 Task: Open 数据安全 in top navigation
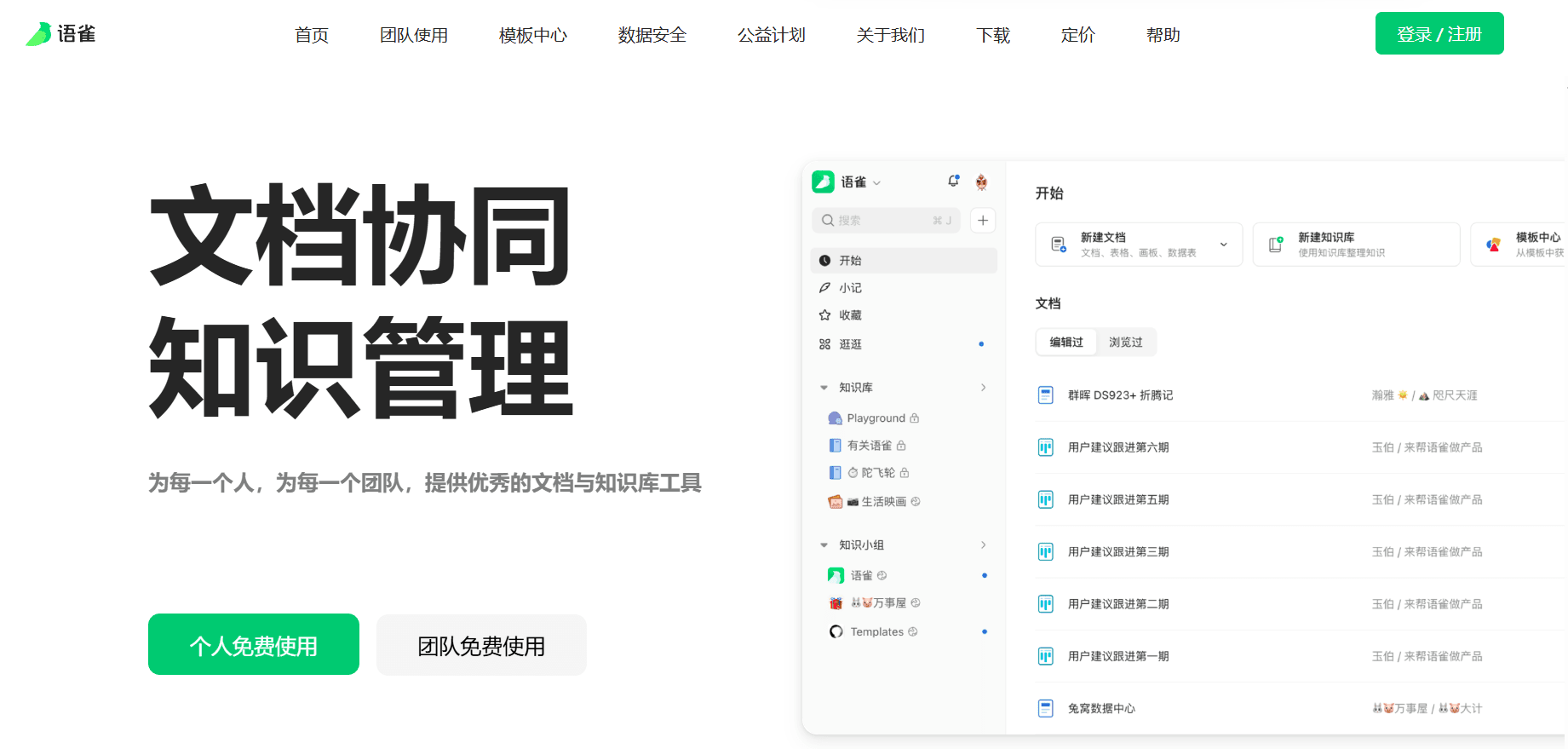tap(652, 35)
